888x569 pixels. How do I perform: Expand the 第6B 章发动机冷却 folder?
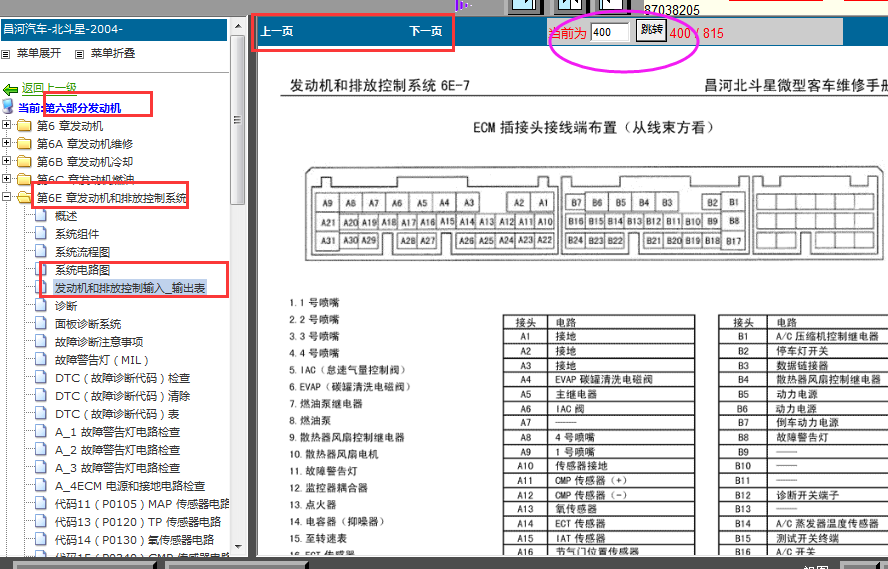click(x=6, y=161)
